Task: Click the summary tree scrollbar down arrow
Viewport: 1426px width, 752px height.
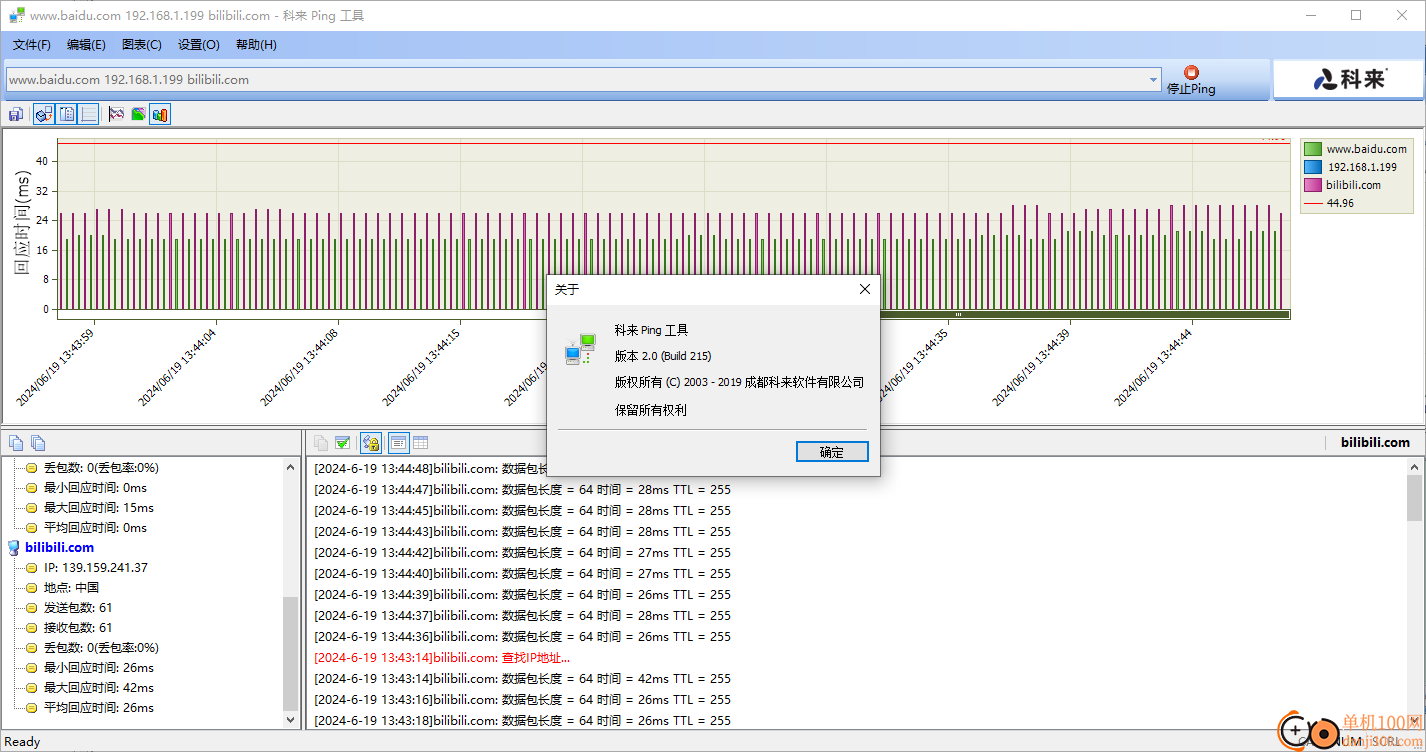Action: pos(291,720)
